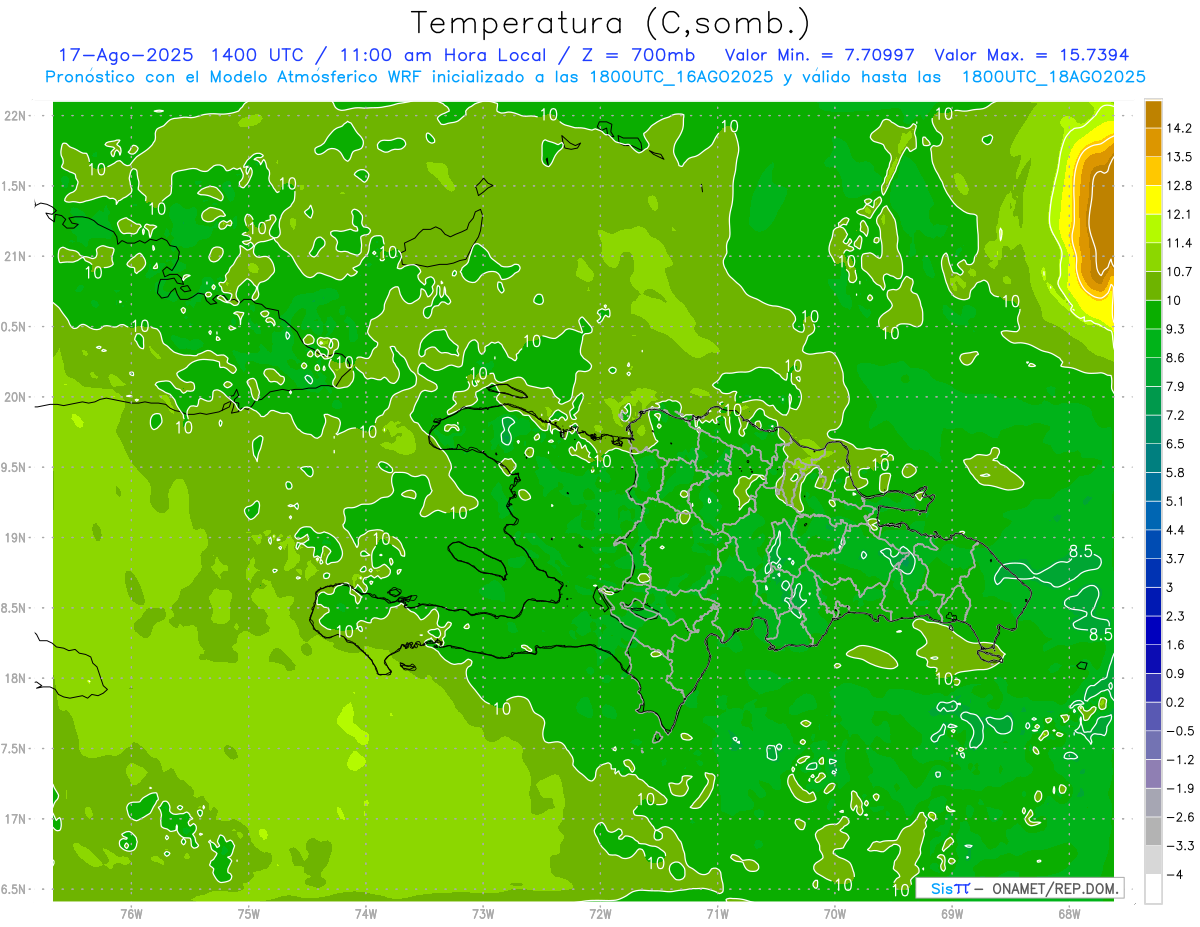Click the "10.7" value on color scale

point(1179,271)
